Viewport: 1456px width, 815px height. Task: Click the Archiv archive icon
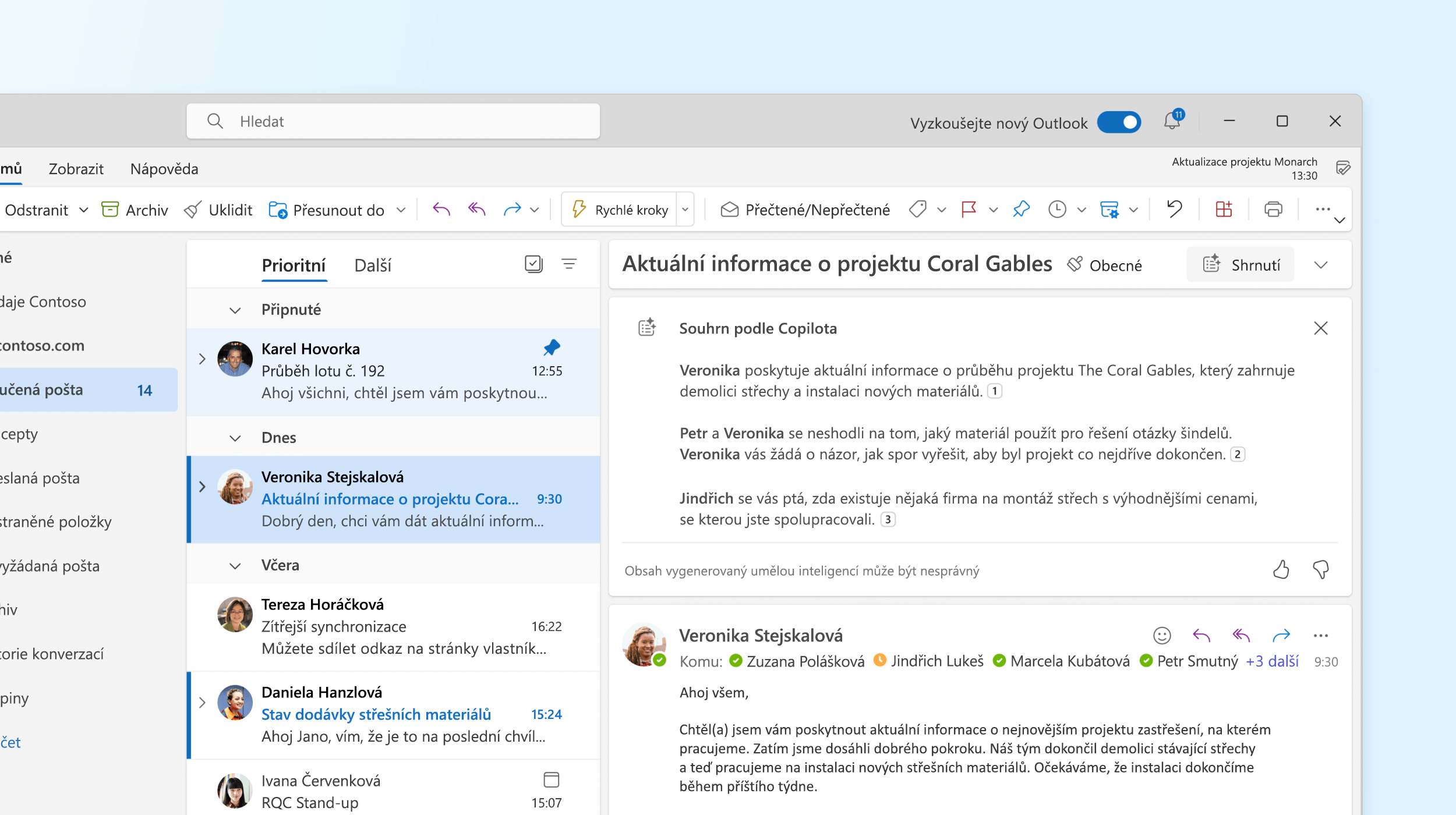click(x=109, y=210)
